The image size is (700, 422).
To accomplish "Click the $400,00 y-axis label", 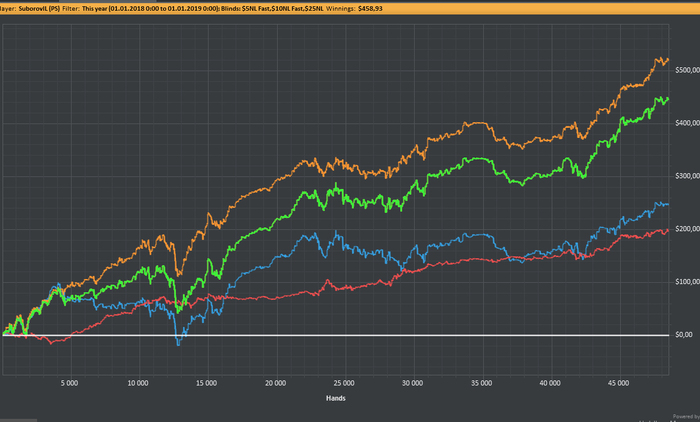I will [688, 123].
